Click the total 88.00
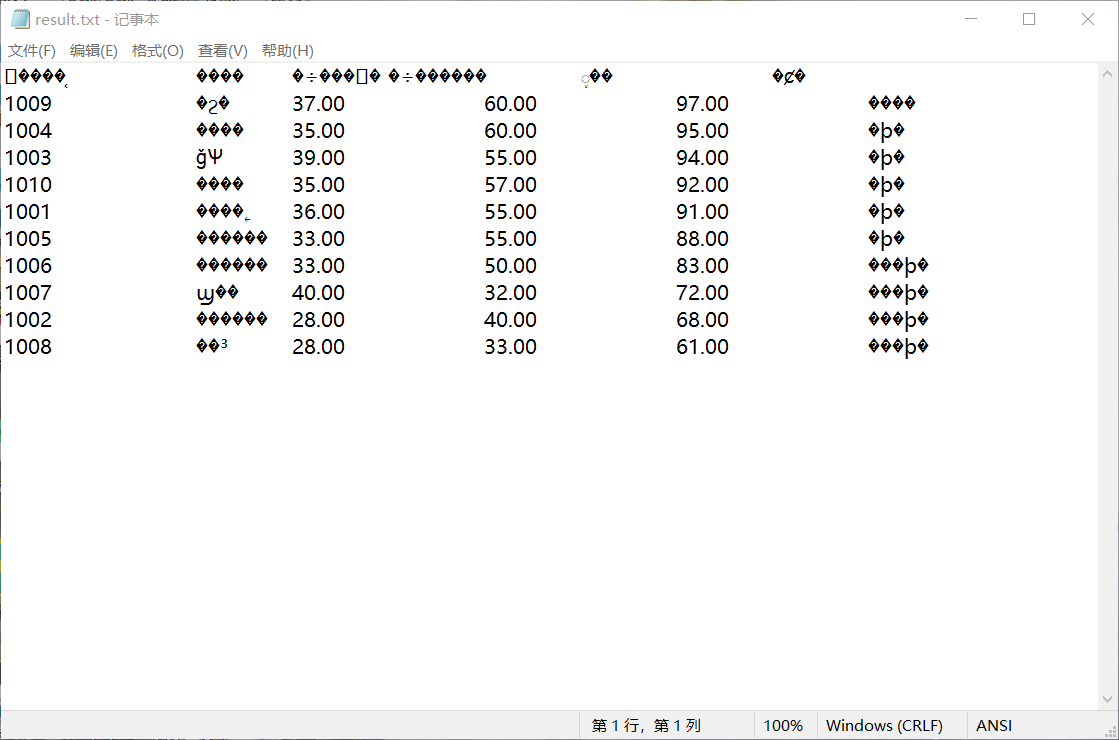The width and height of the screenshot is (1119, 740). click(702, 238)
